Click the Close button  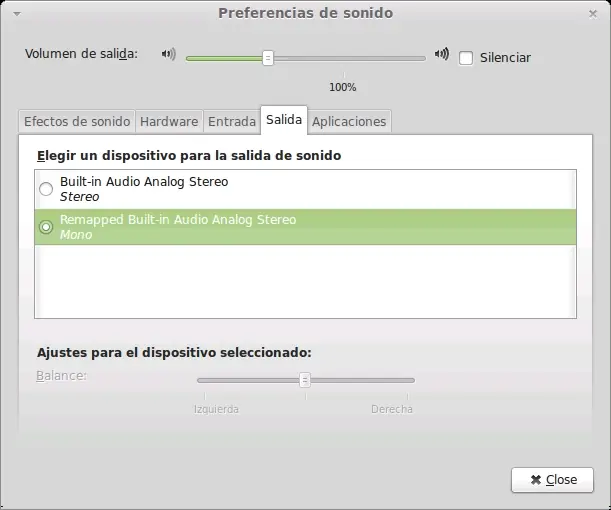point(552,480)
